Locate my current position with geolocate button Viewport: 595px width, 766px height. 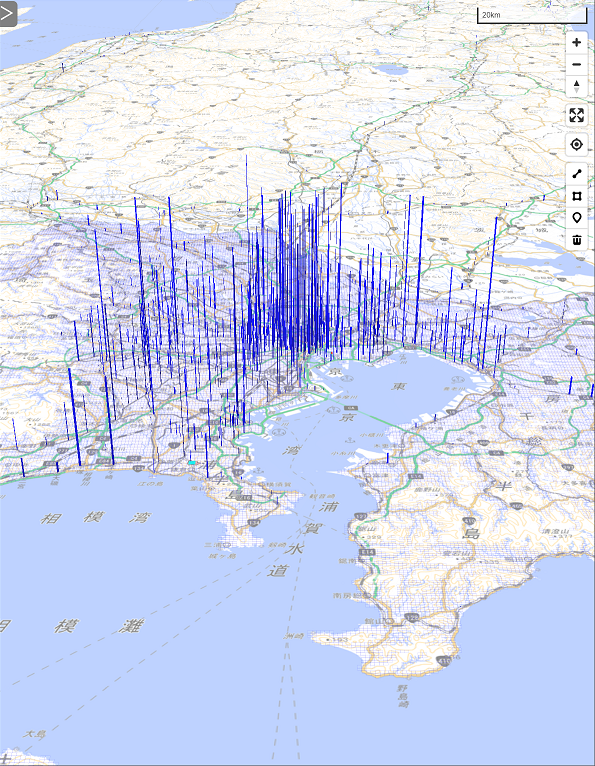(x=576, y=145)
